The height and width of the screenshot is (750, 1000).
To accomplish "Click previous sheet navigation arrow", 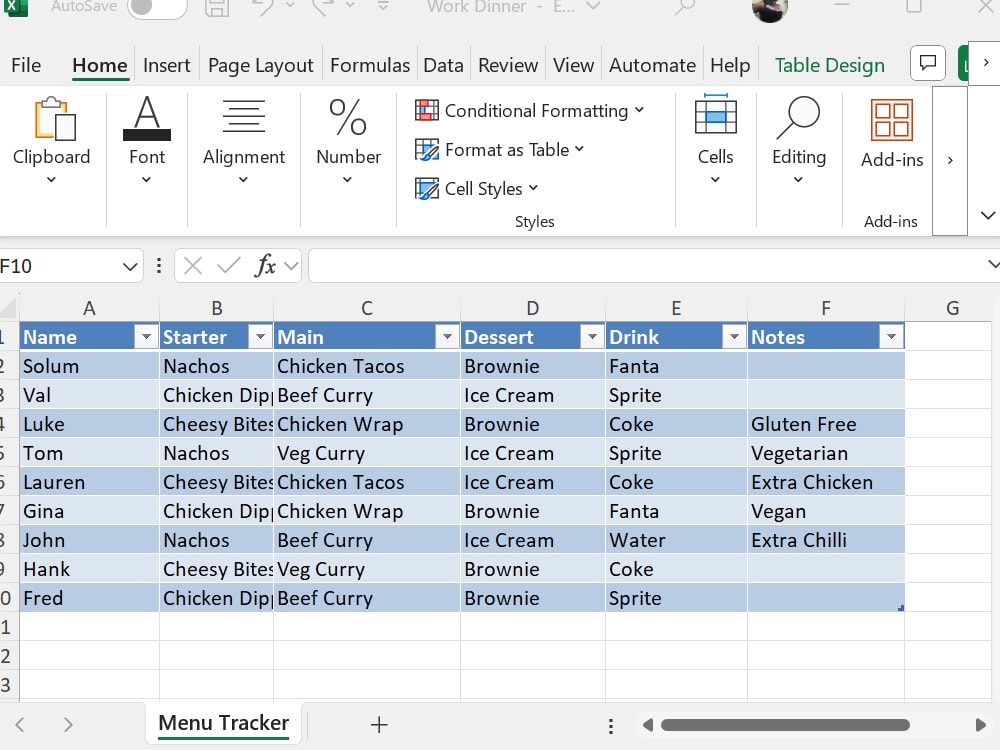I will pos(20,724).
